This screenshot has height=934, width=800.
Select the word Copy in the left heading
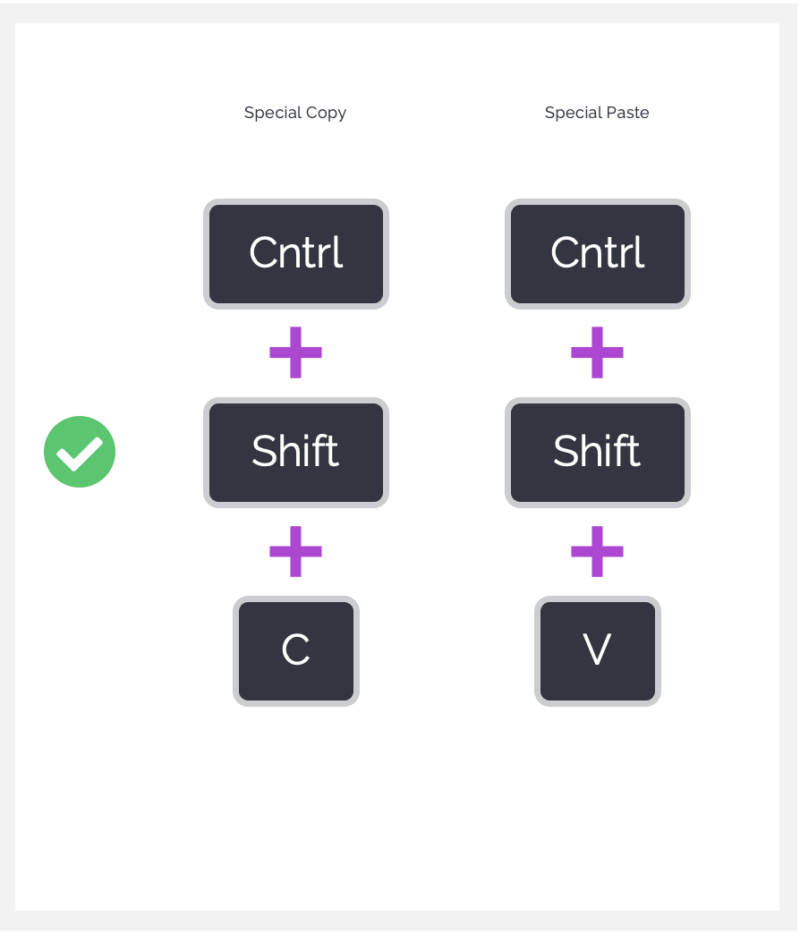coord(325,113)
